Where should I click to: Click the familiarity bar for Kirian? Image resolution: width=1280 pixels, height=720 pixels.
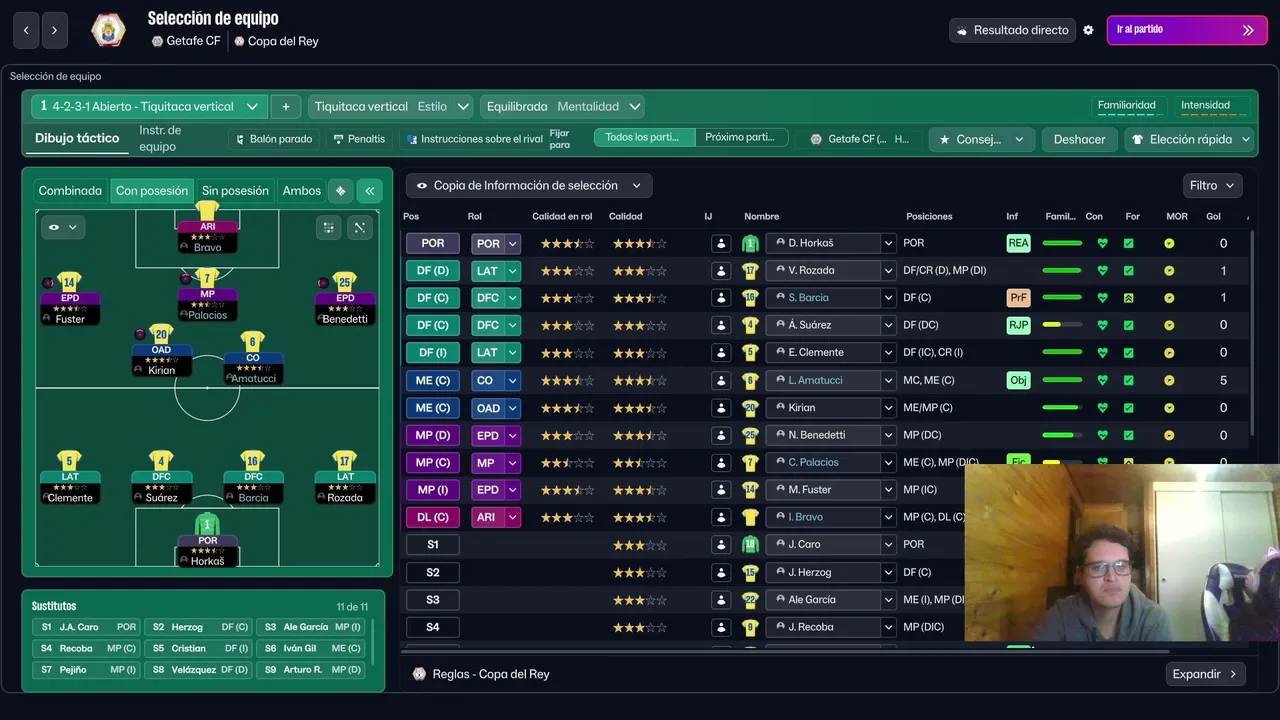click(x=1062, y=408)
